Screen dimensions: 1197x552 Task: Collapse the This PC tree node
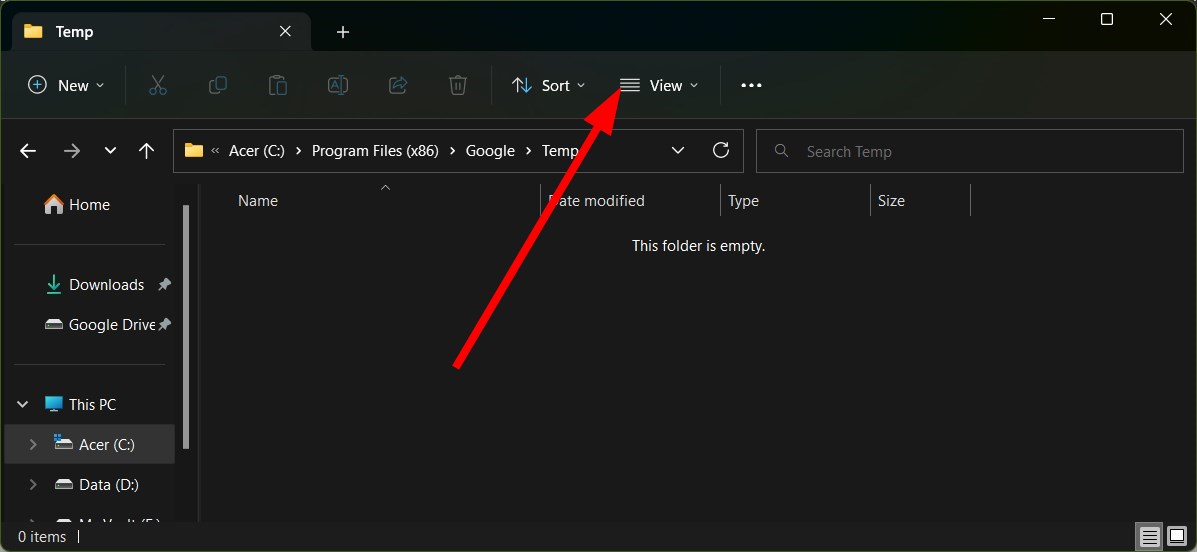[x=23, y=405]
